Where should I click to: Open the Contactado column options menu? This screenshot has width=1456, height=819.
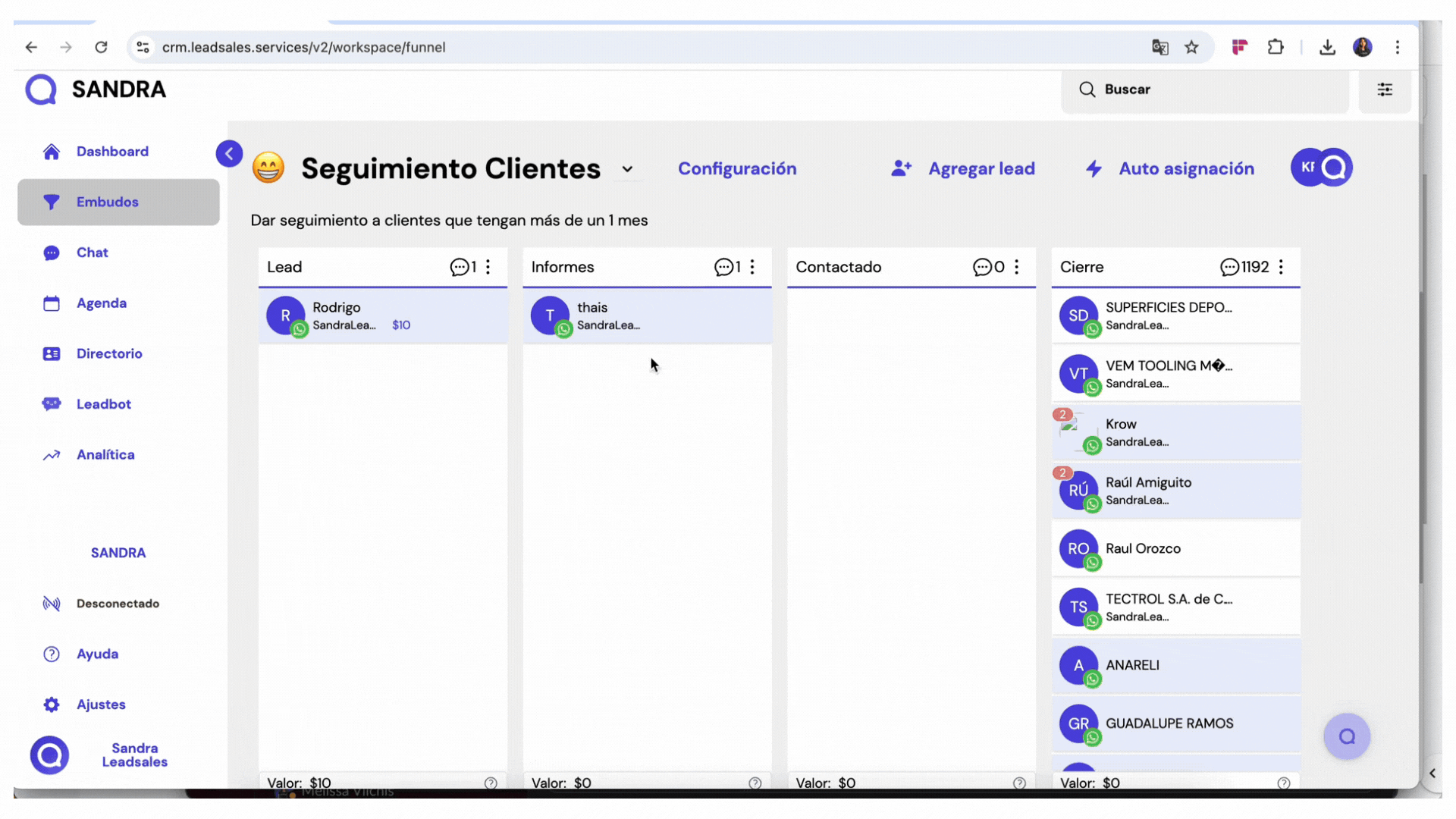1017,267
